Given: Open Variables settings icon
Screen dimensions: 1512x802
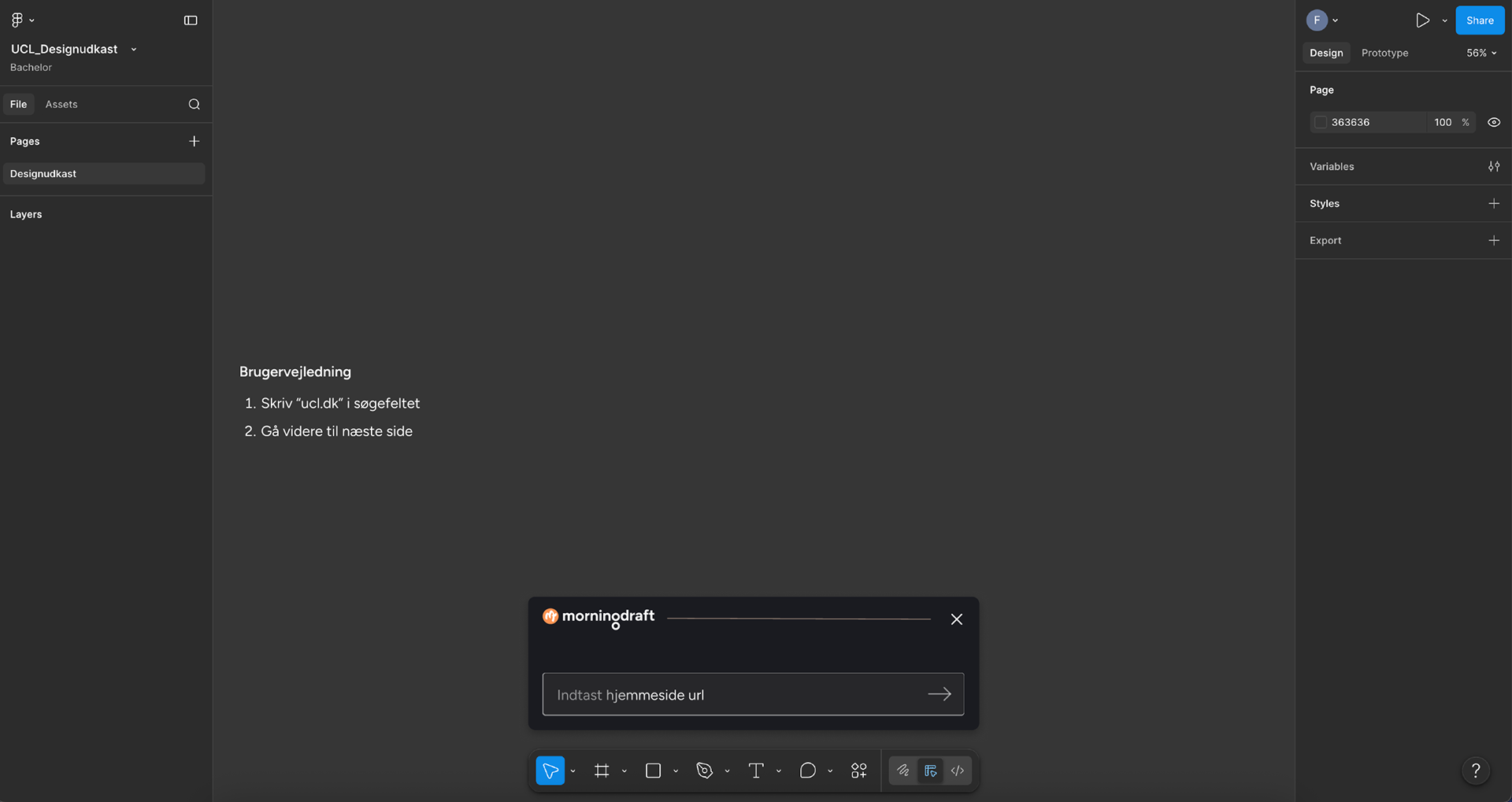Looking at the screenshot, I should pos(1494,166).
